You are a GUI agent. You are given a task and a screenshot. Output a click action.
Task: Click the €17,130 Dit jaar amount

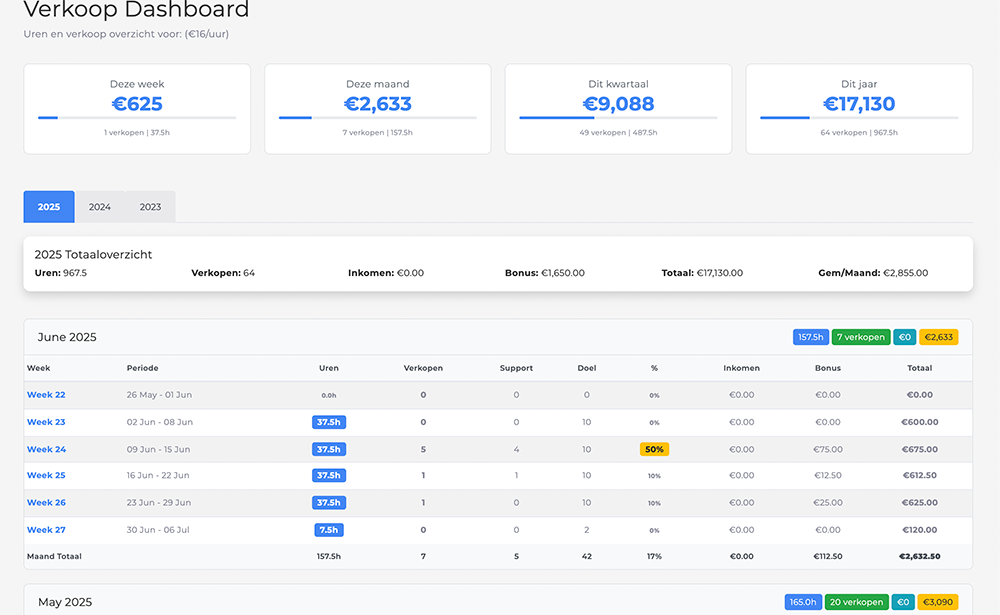pyautogui.click(x=859, y=104)
